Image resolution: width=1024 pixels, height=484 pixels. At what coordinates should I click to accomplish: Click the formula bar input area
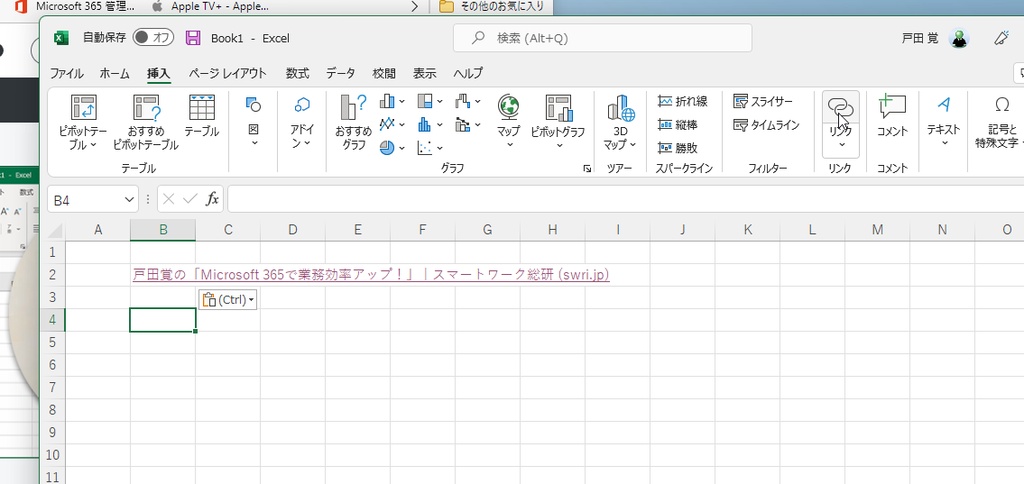pyautogui.click(x=626, y=199)
